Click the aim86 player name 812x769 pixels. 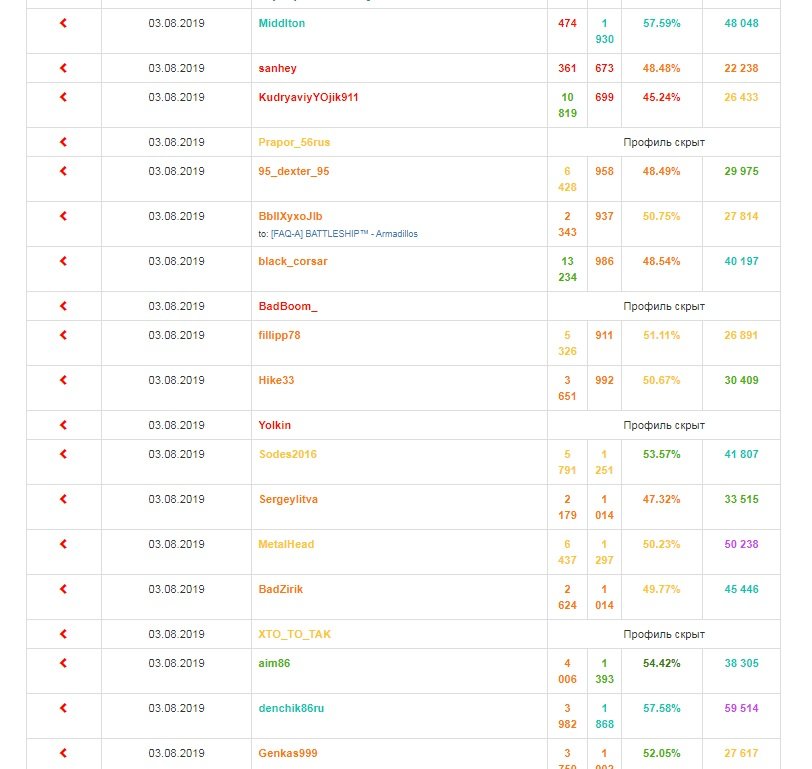(x=274, y=663)
